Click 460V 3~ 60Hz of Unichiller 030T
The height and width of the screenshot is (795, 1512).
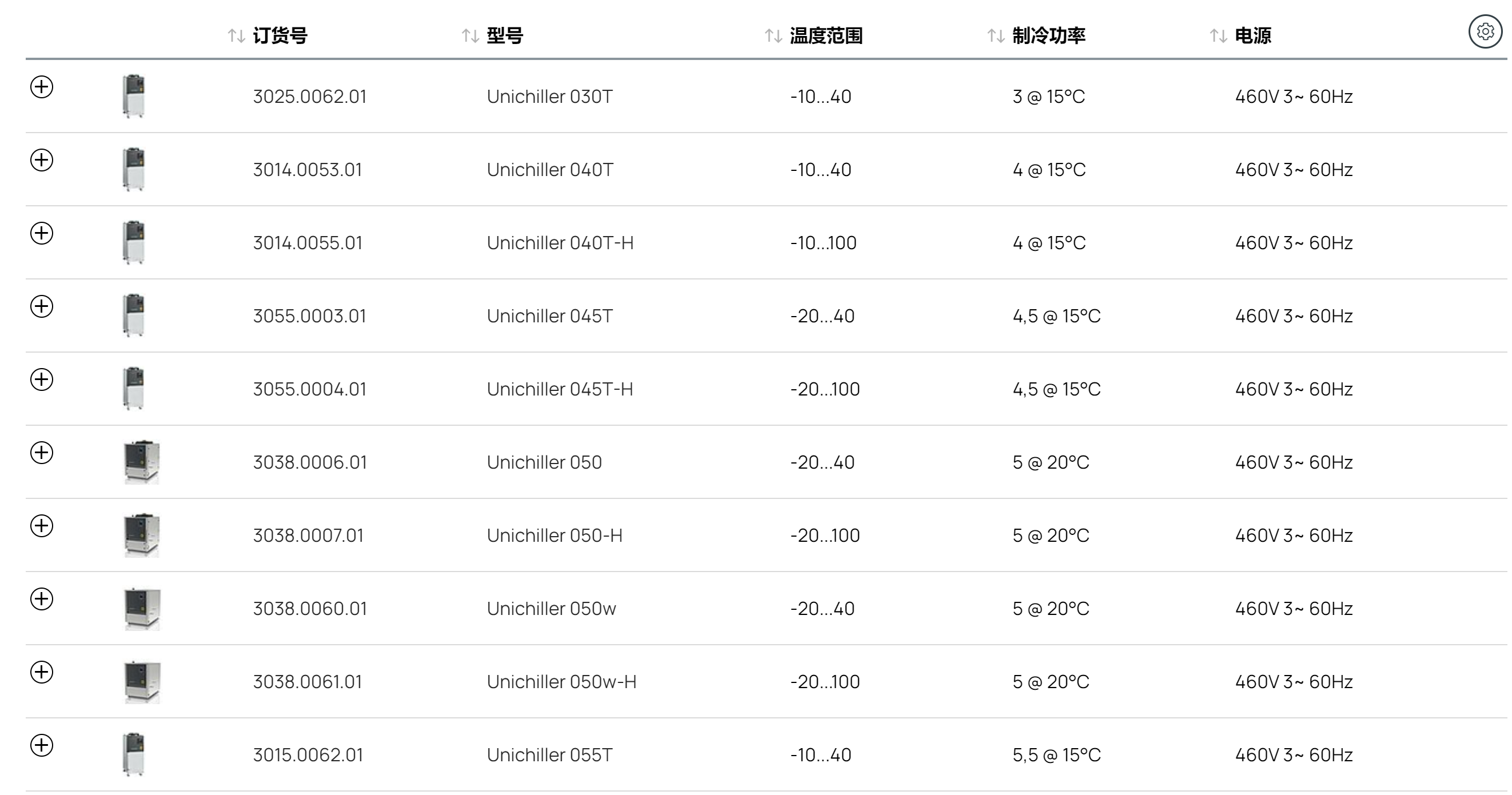[1294, 96]
